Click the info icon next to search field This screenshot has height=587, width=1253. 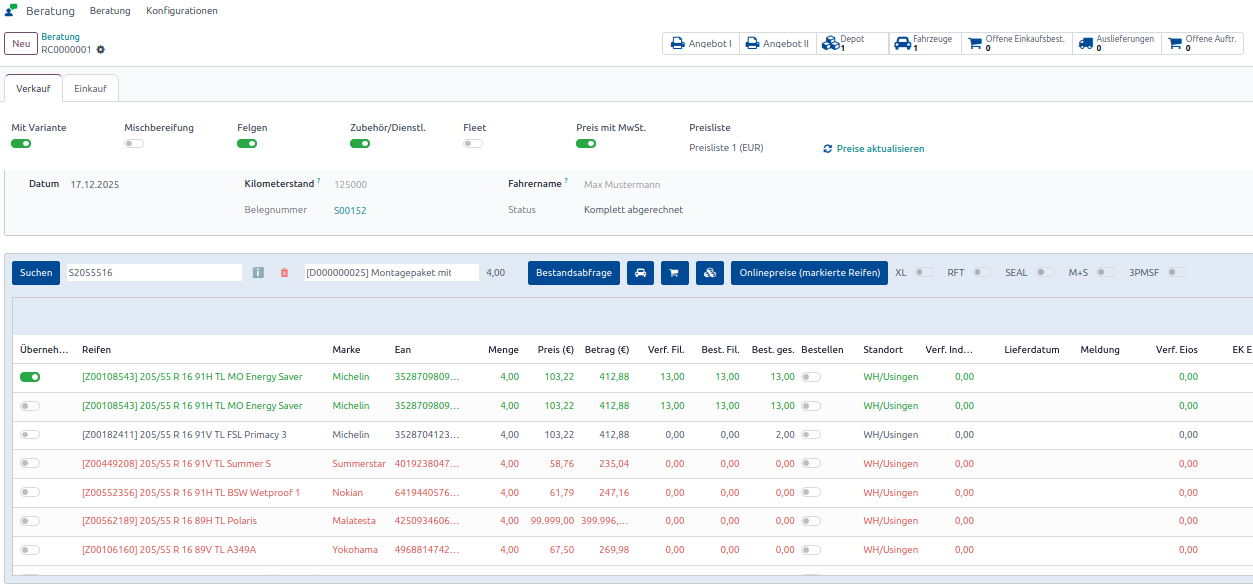pos(258,273)
